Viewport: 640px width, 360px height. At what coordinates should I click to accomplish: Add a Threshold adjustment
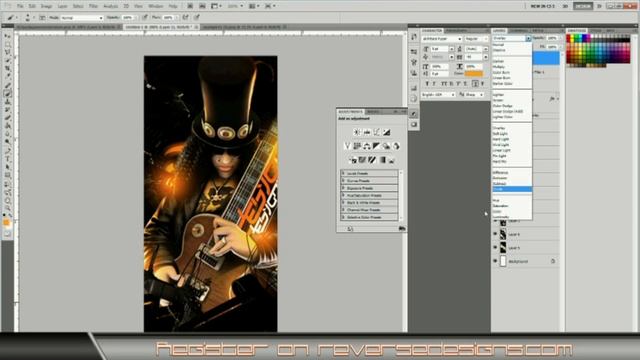point(372,160)
